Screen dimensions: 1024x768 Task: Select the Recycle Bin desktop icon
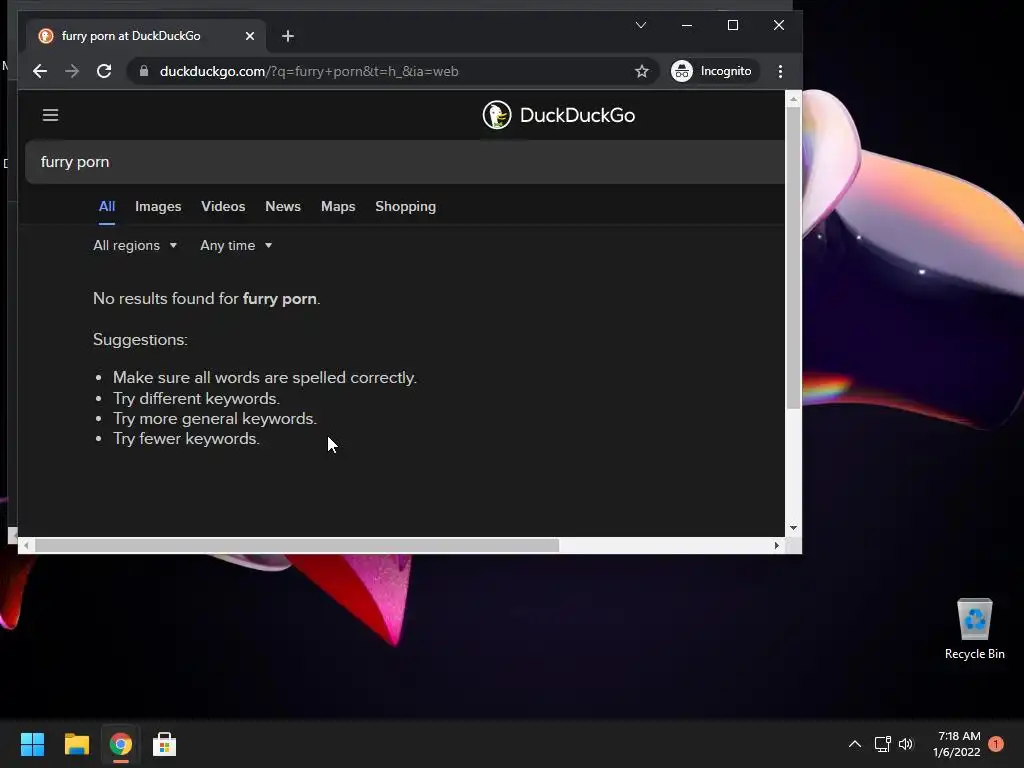tap(974, 630)
